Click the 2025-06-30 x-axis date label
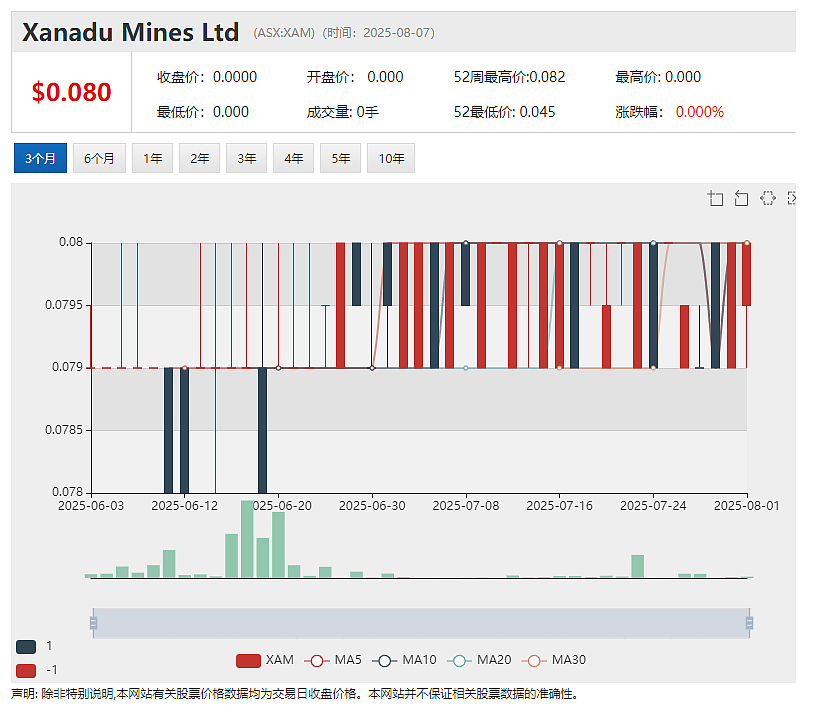 [x=372, y=506]
